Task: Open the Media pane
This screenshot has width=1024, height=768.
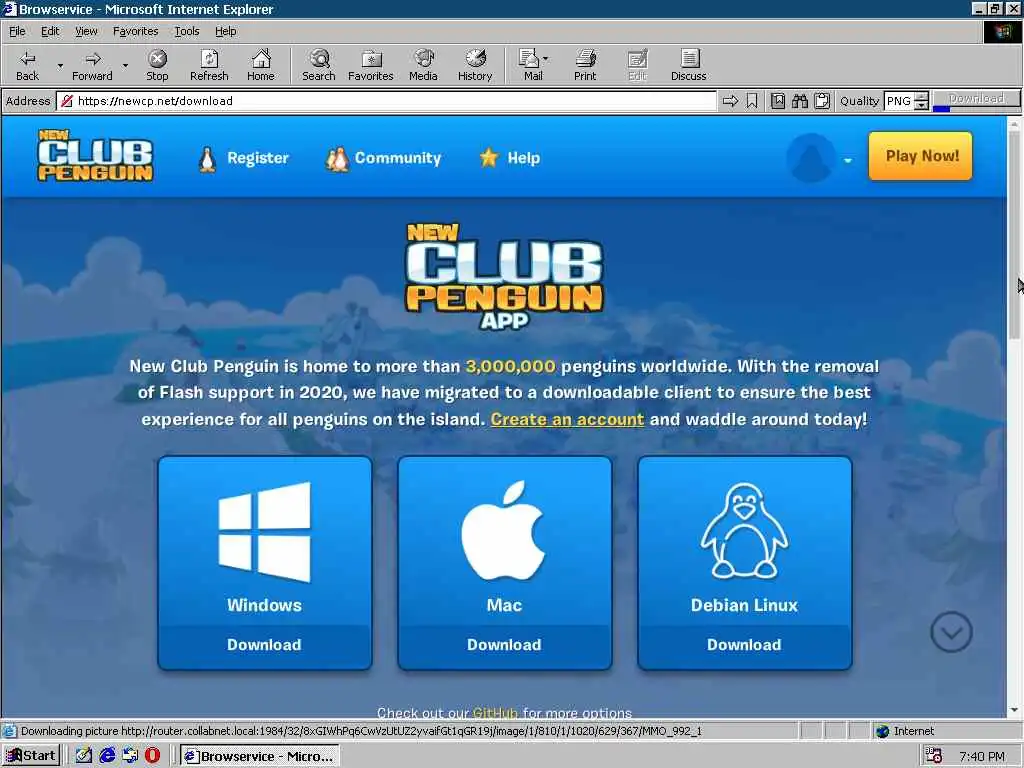Action: (423, 65)
